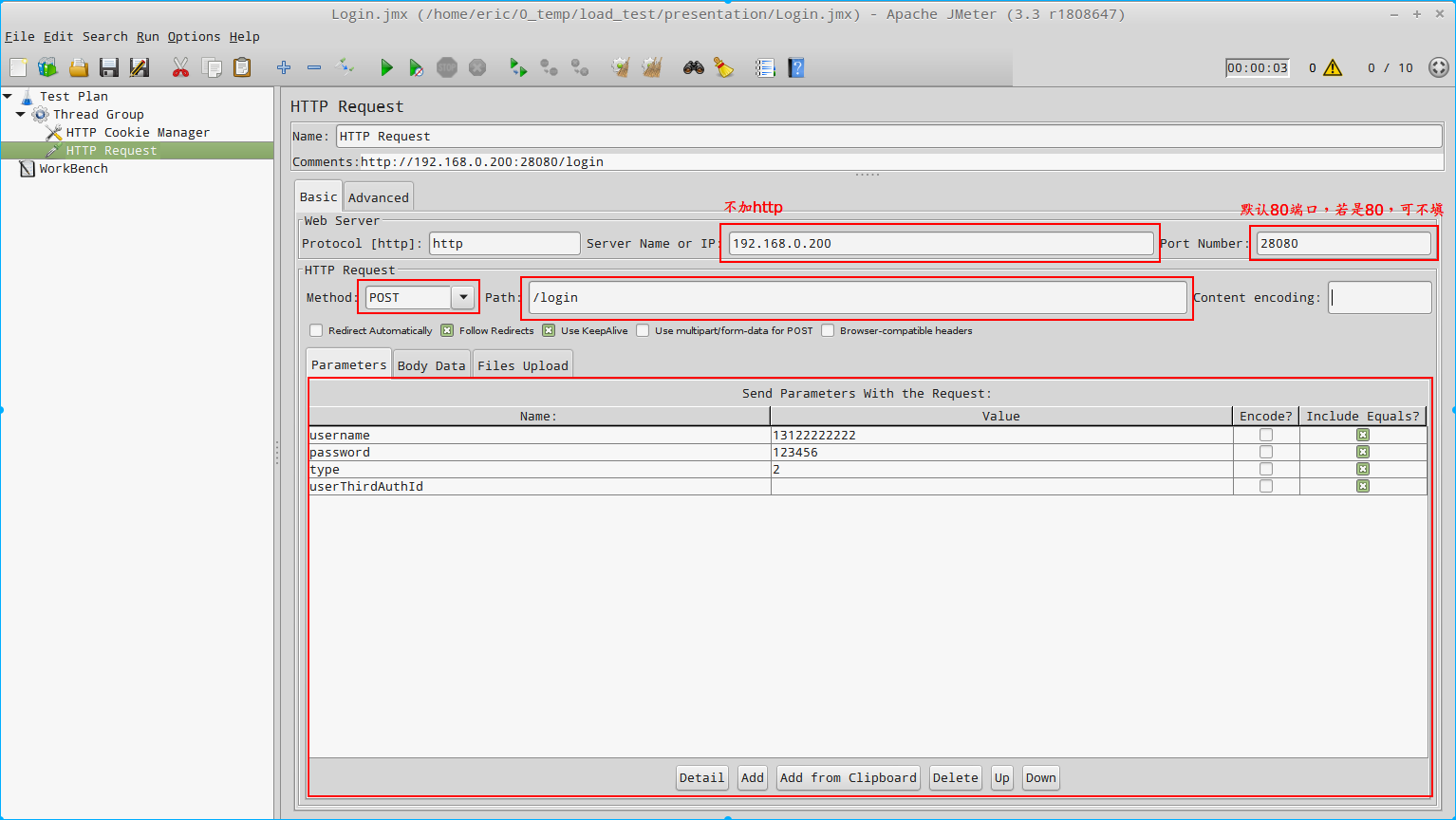Click the Shutdown gray X icon
The image size is (1456, 820).
(x=477, y=67)
